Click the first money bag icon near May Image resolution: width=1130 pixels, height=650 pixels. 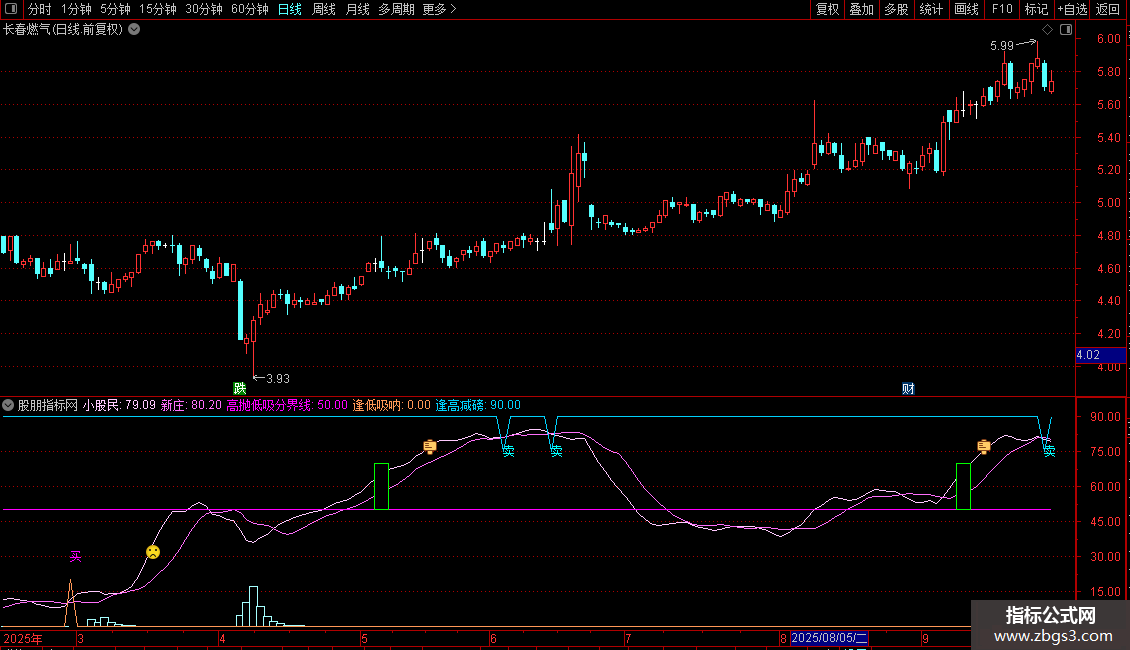click(430, 447)
